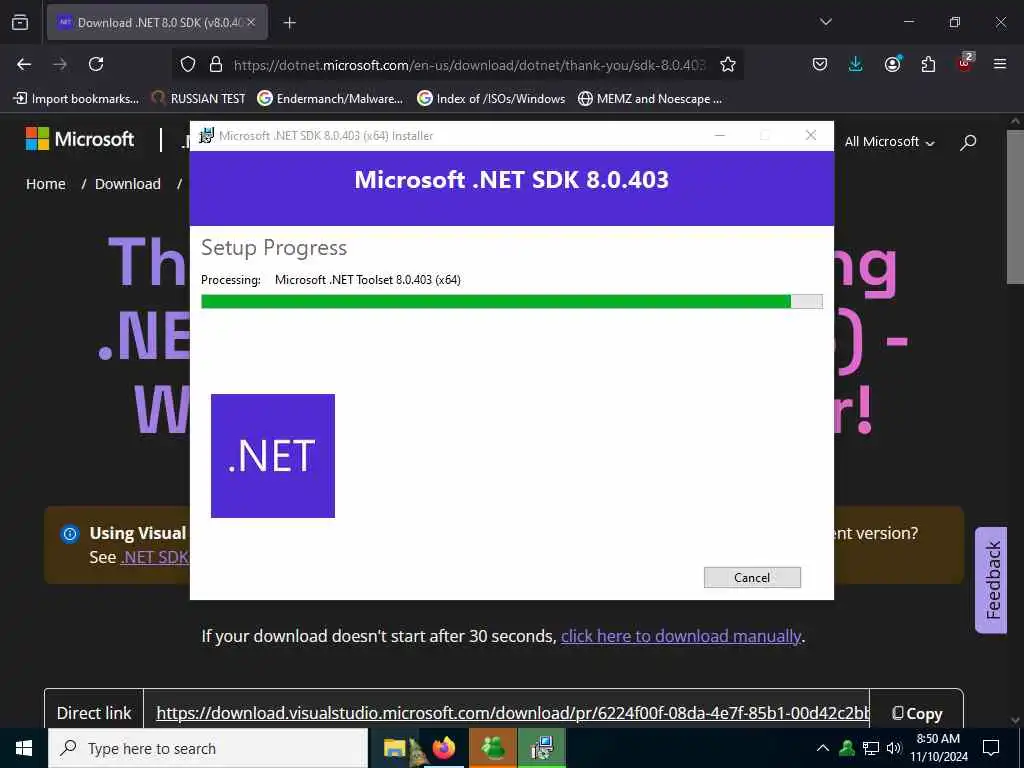This screenshot has height=768, width=1024.
Task: Open the Feedback side tab
Action: (x=992, y=580)
